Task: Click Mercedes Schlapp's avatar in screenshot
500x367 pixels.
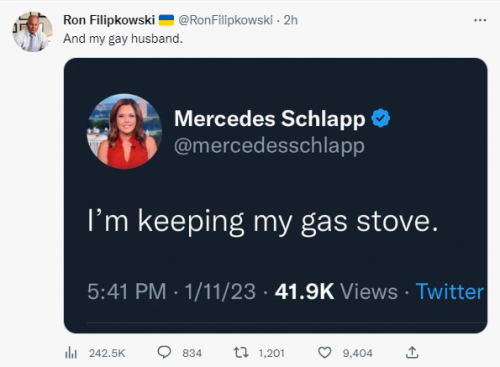Action: (124, 131)
